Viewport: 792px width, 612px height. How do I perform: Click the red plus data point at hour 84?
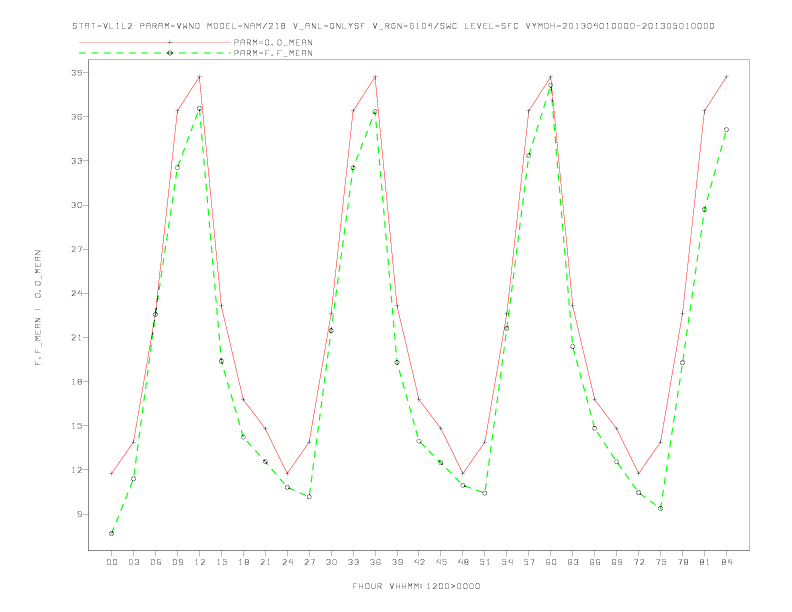tap(727, 77)
